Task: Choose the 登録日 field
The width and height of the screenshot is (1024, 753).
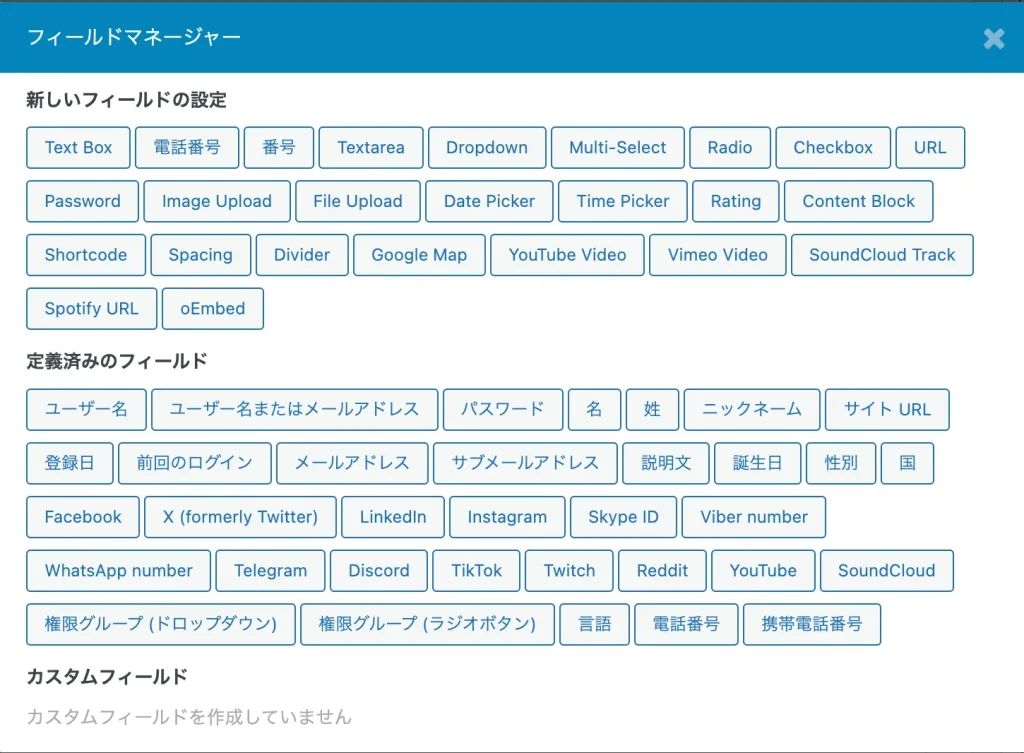Action: tap(70, 463)
